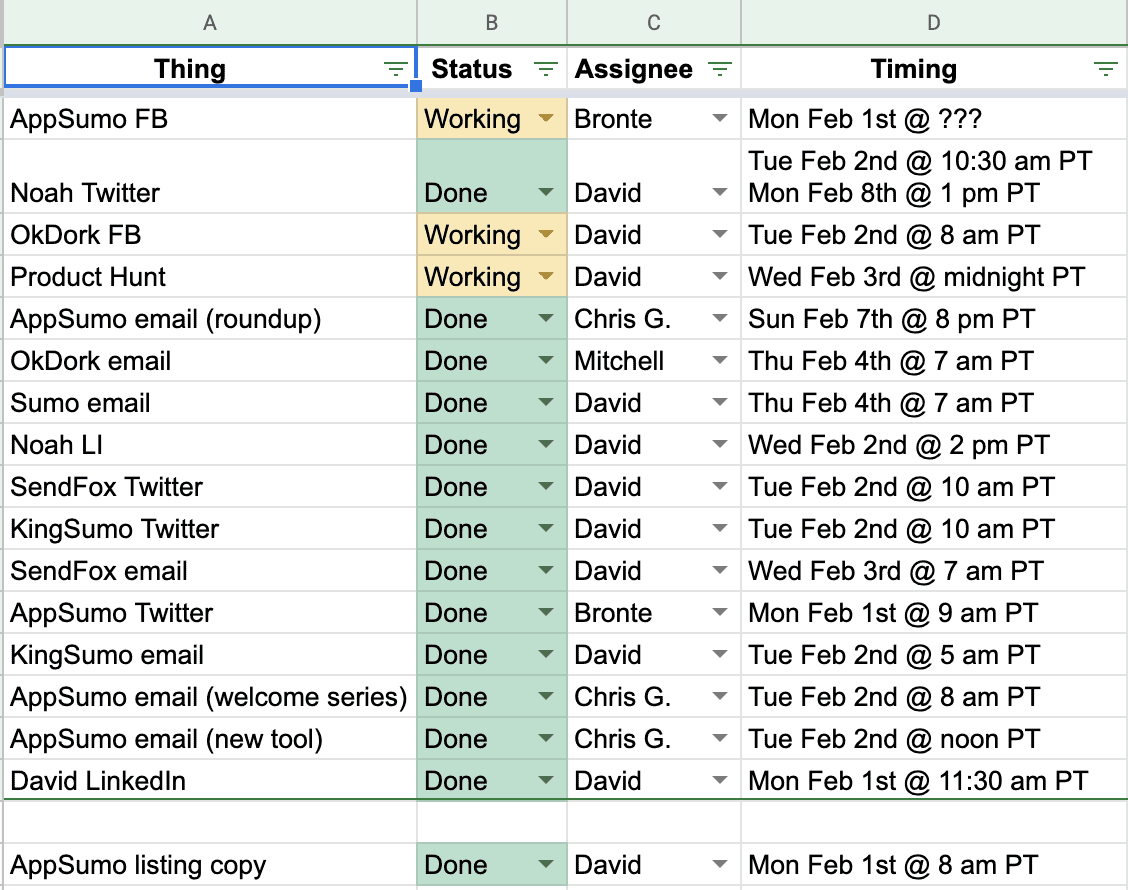Select the 'Mon Feb 1st @ ???' timing cell
This screenshot has height=890, width=1128.
click(934, 119)
